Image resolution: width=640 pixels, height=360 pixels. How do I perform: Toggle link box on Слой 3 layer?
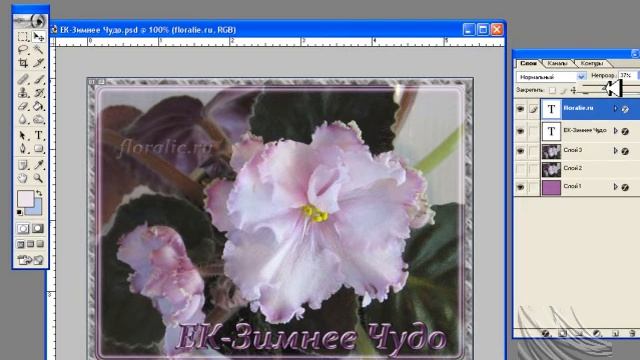point(533,151)
